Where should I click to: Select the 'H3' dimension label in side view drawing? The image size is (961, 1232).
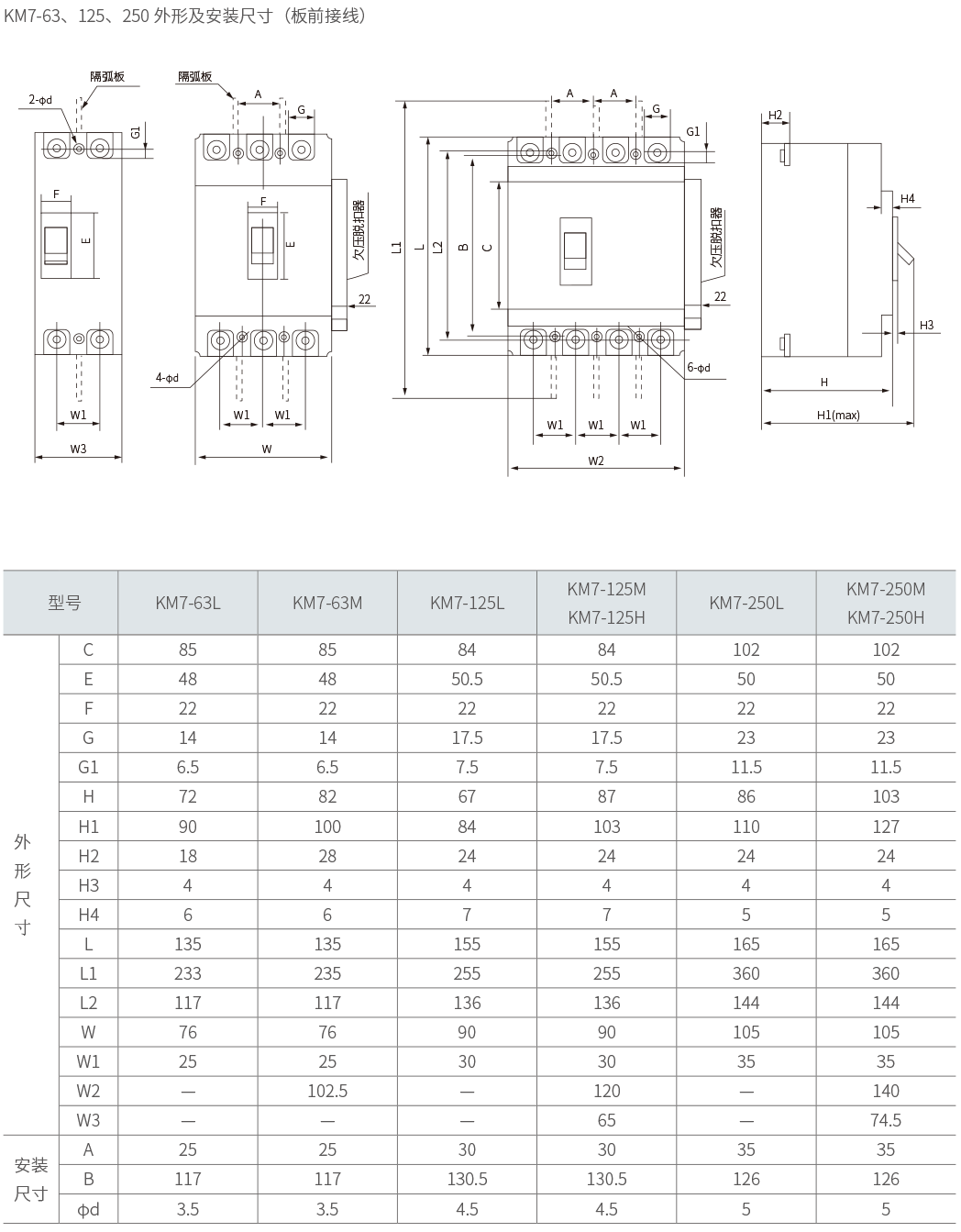(x=926, y=325)
